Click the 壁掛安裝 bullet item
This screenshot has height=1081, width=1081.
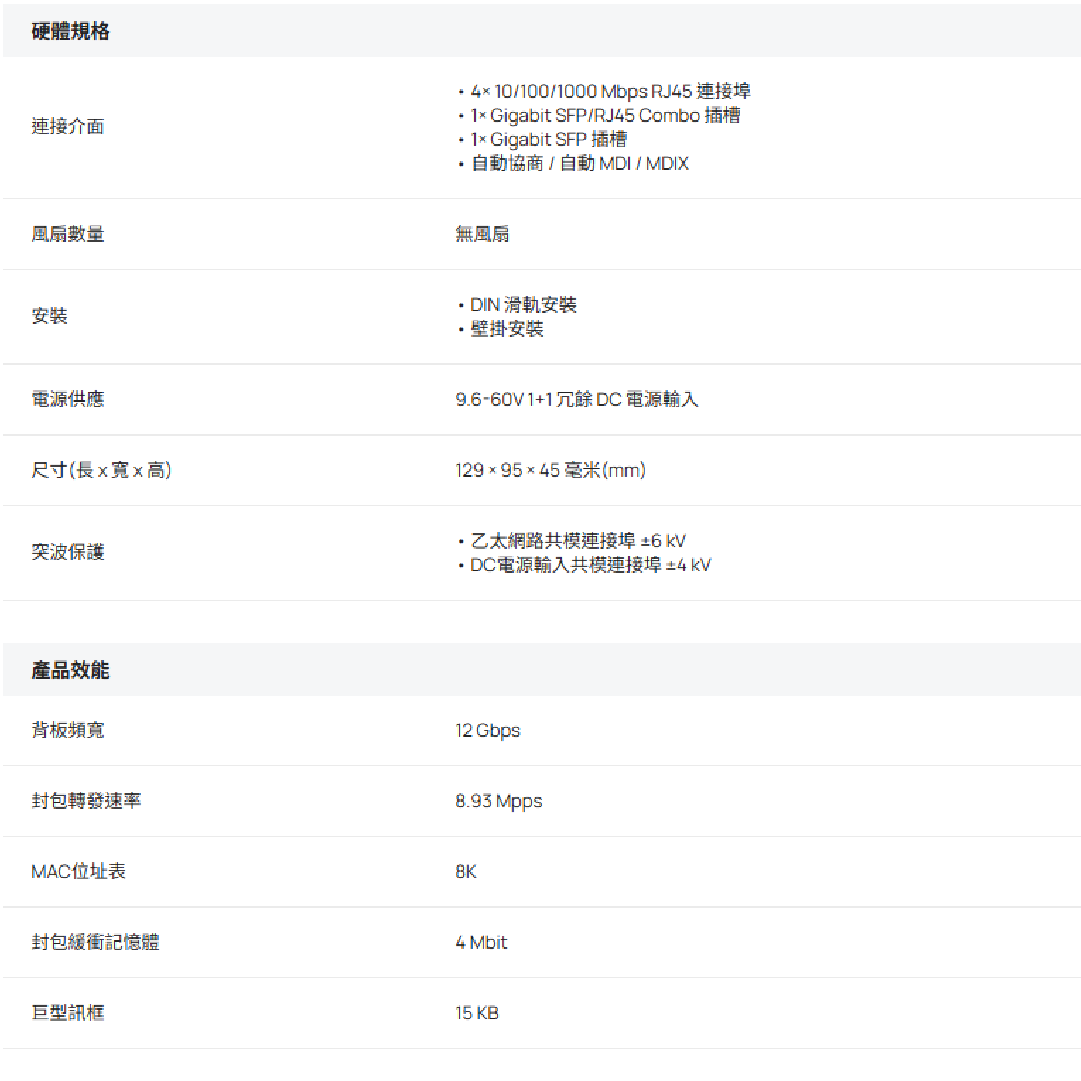tap(507, 329)
